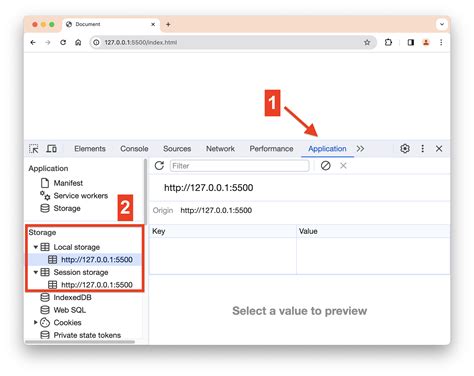Open DevTools customize three-dot menu
Image resolution: width=474 pixels, height=376 pixels.
point(423,149)
